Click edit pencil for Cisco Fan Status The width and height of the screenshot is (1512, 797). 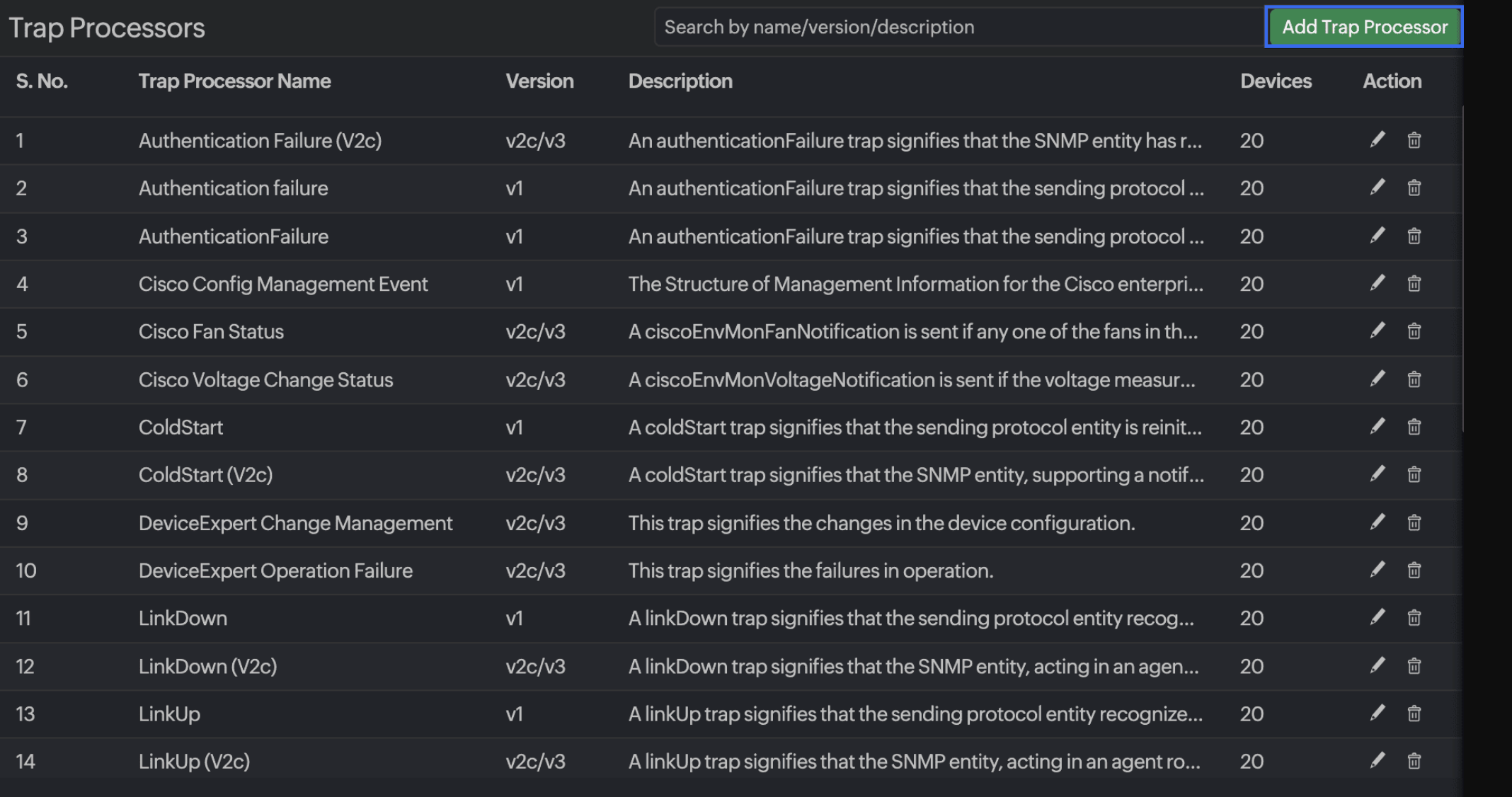[x=1377, y=331]
